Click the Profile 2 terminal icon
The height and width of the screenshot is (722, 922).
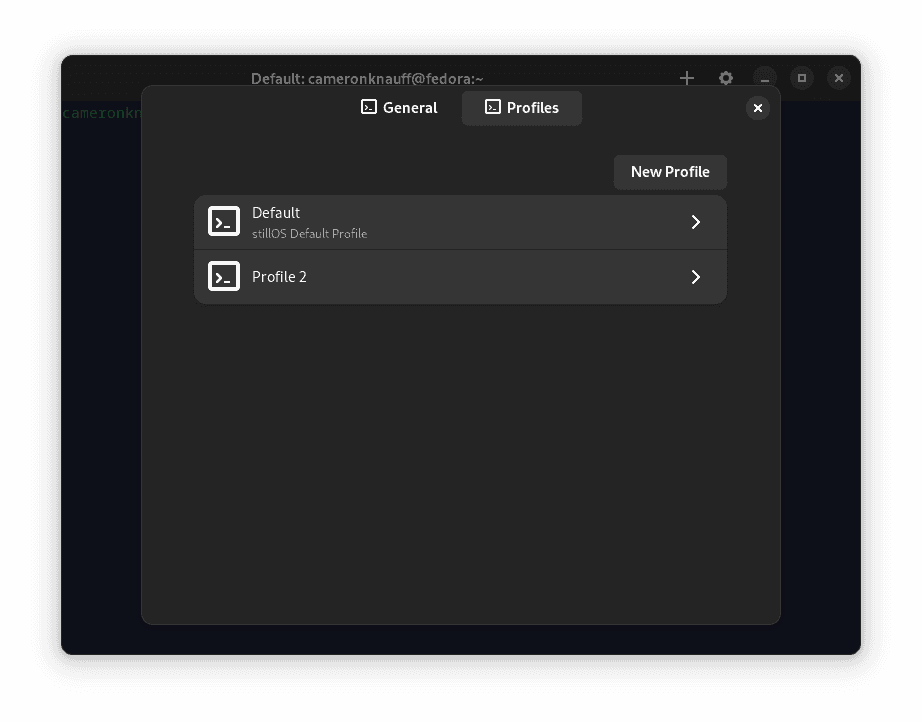[x=224, y=276]
